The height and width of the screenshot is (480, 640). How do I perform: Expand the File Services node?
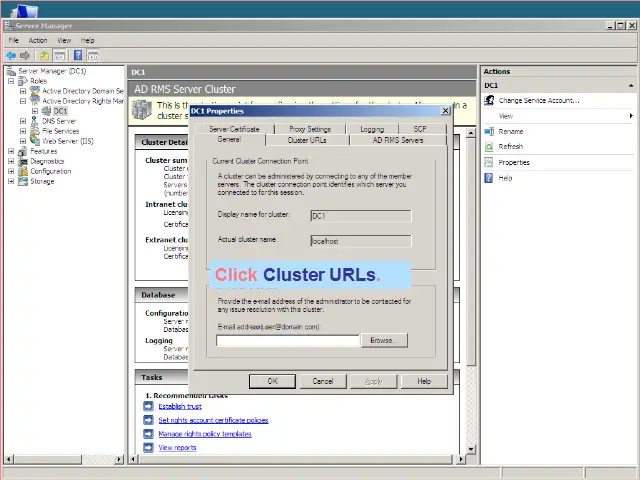pyautogui.click(x=23, y=131)
